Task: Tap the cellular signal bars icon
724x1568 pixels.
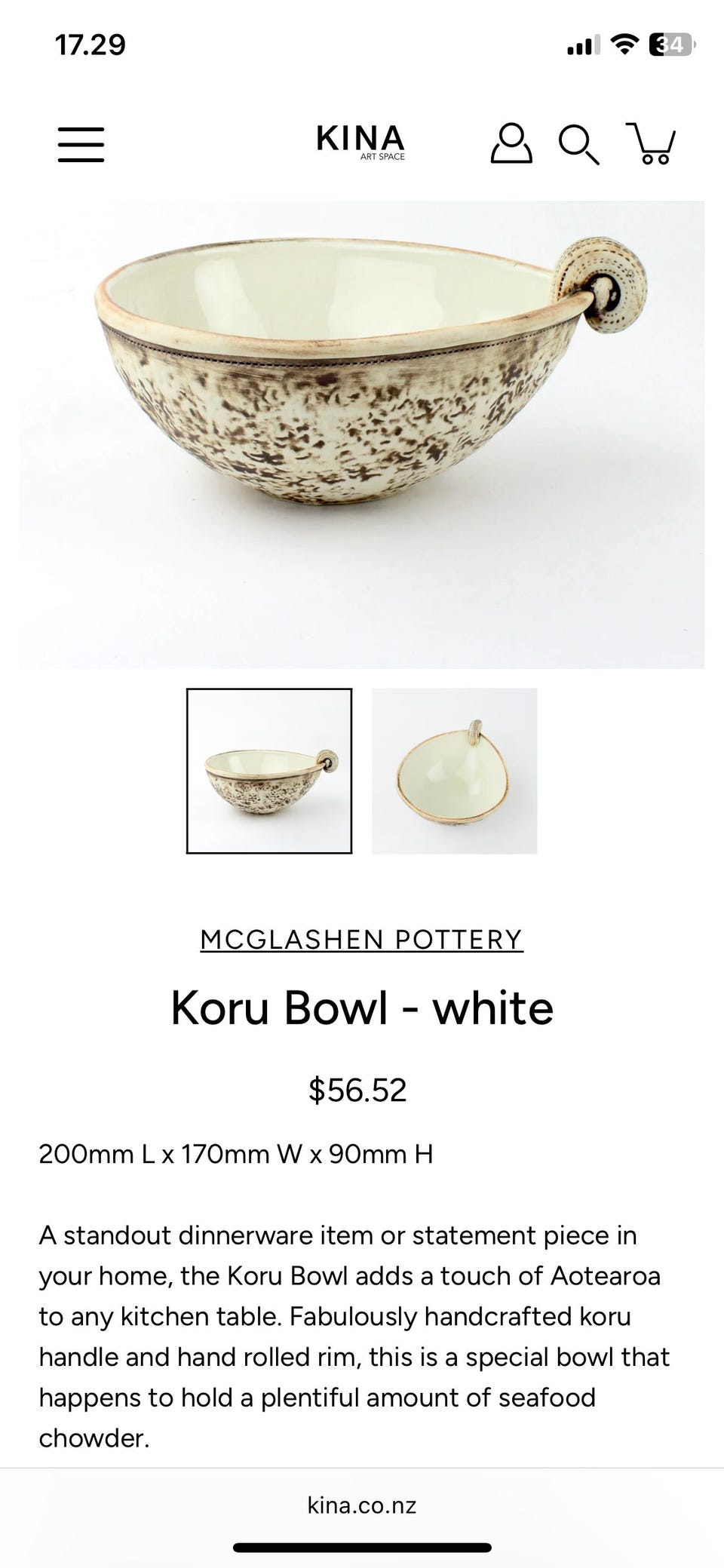Action: [x=583, y=46]
